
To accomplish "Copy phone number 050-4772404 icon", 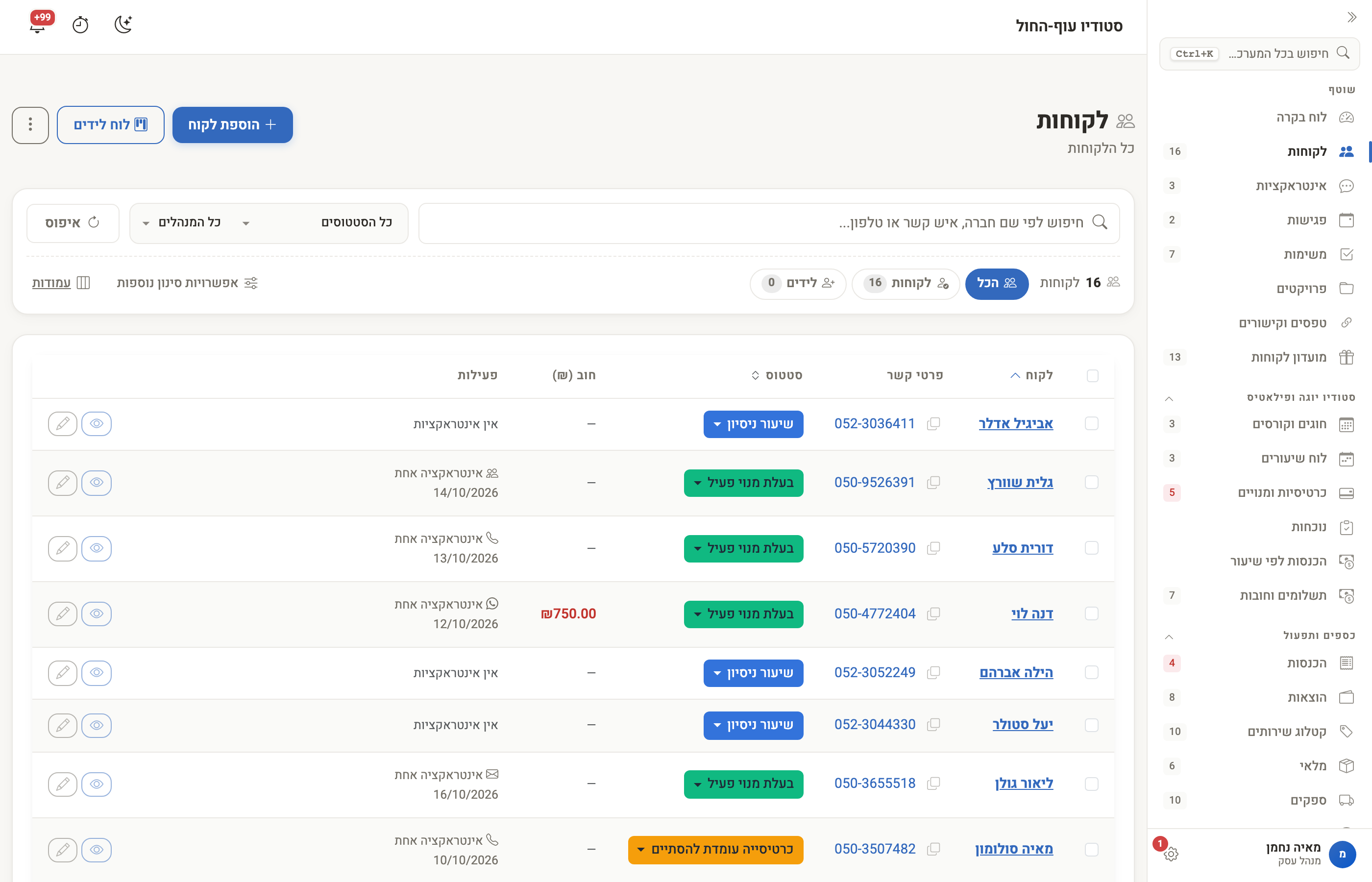I will [933, 614].
